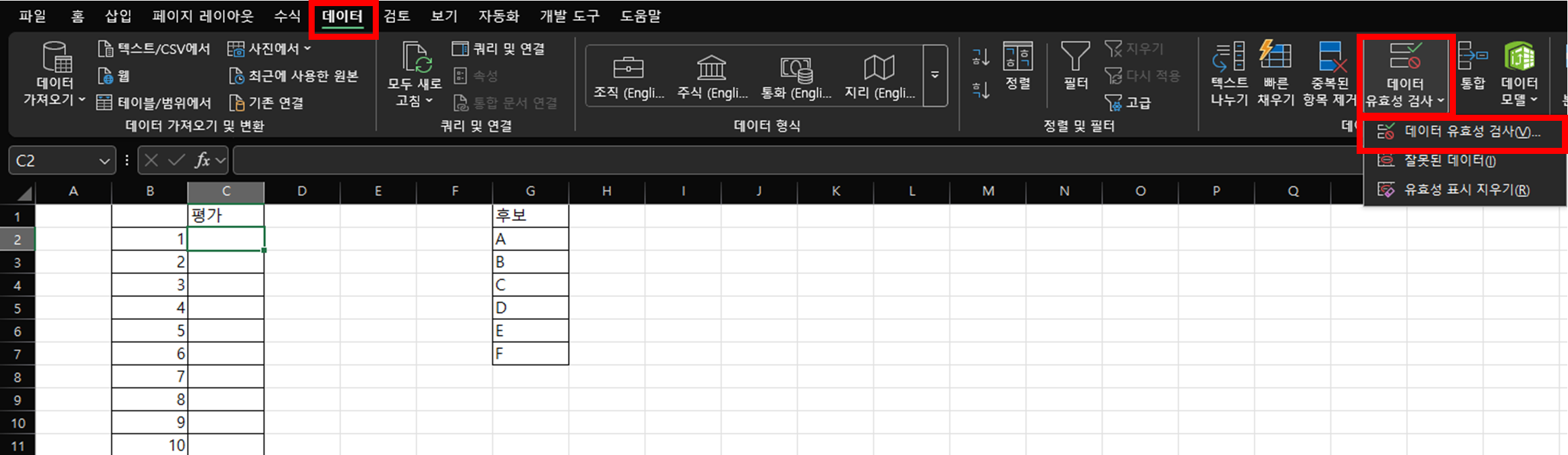Choose 유효성 표시 지우기(R) menu item

click(1463, 190)
